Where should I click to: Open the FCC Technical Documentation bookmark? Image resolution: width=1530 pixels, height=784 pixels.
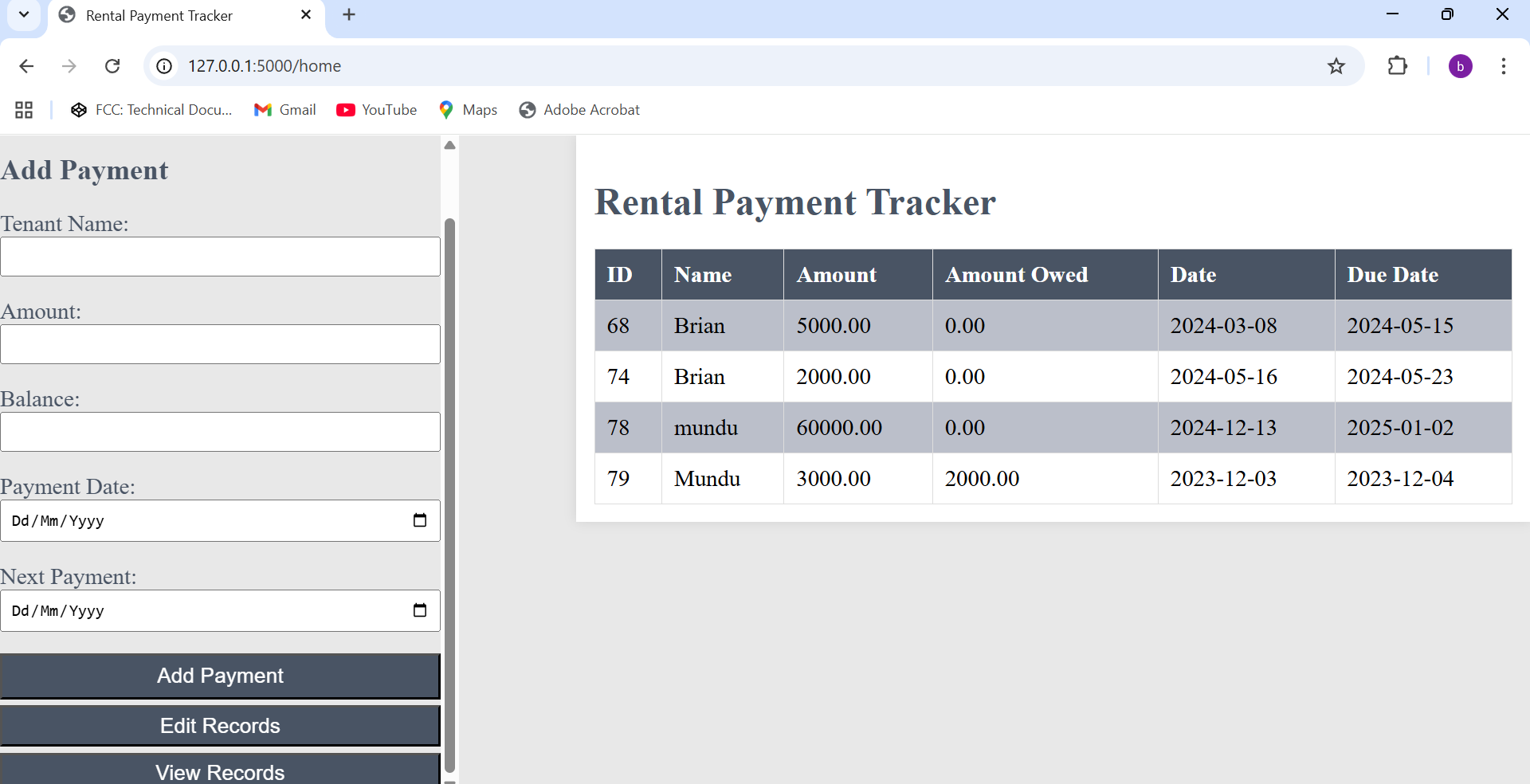point(151,110)
